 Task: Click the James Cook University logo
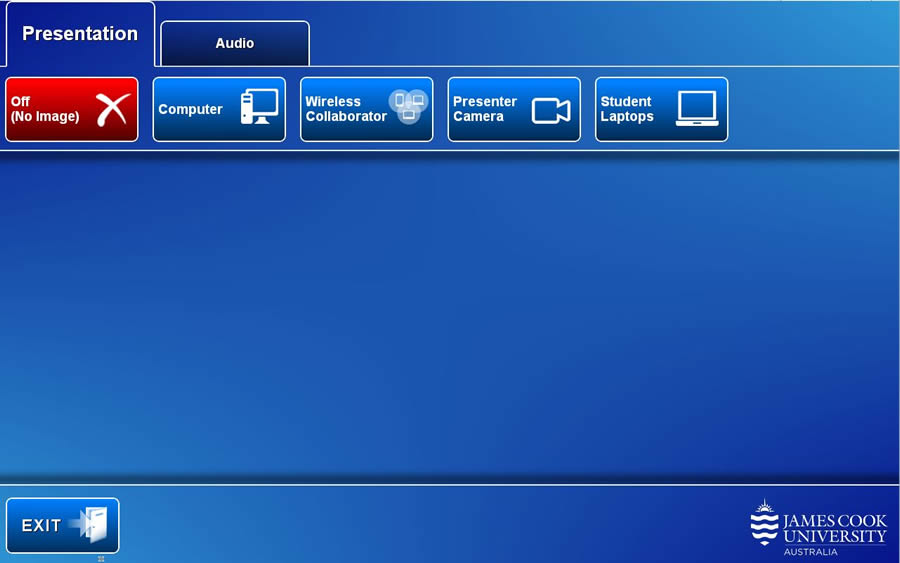point(818,528)
